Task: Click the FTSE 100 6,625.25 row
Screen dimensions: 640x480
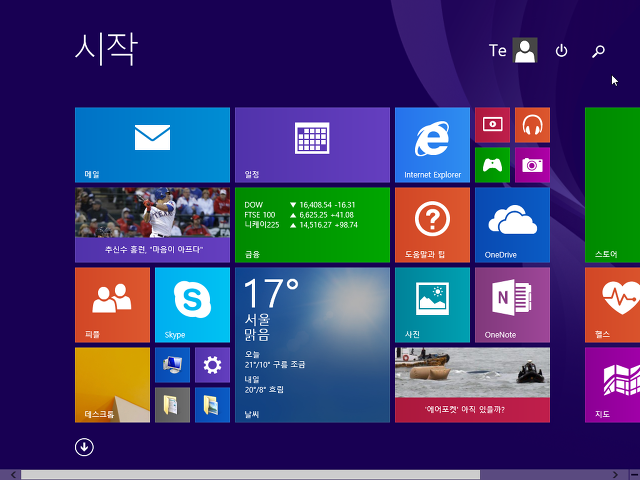Action: point(300,215)
